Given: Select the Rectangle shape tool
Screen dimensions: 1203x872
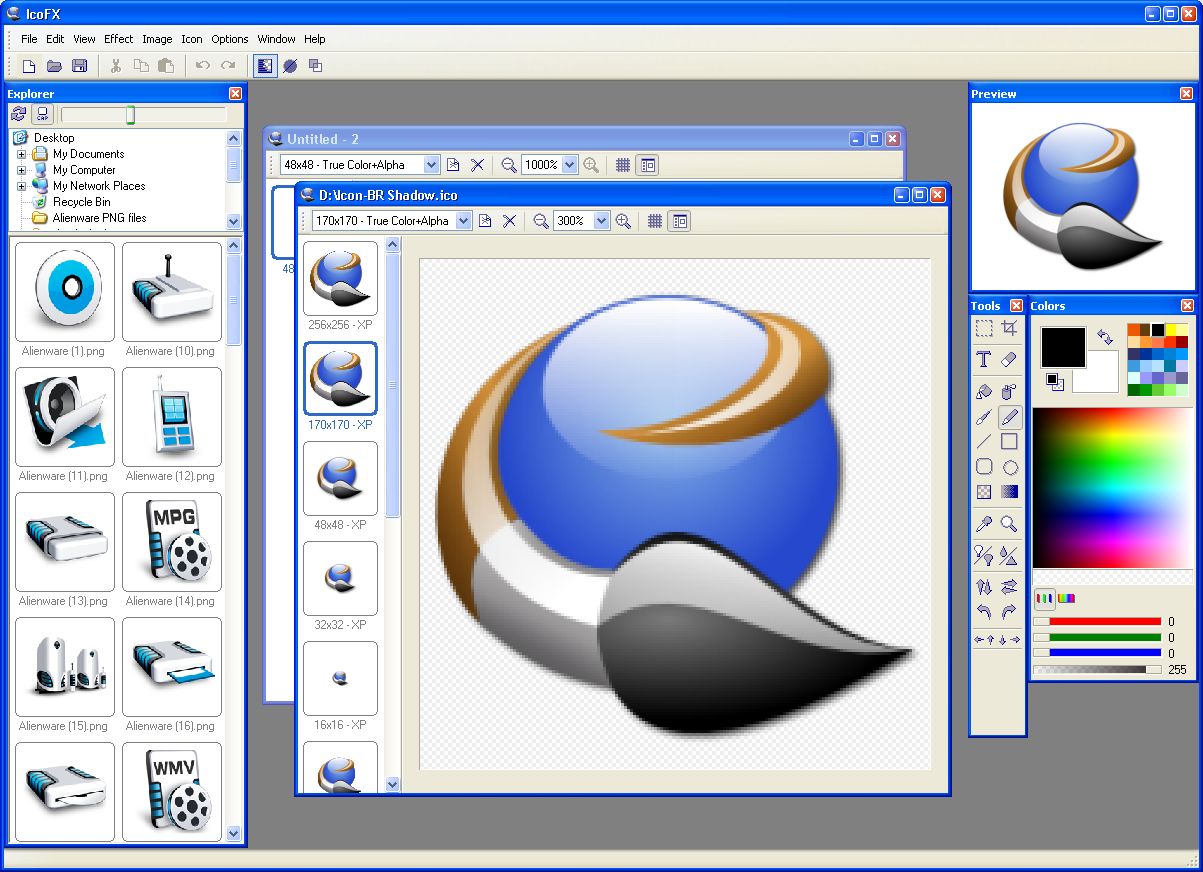Looking at the screenshot, I should (x=1009, y=442).
